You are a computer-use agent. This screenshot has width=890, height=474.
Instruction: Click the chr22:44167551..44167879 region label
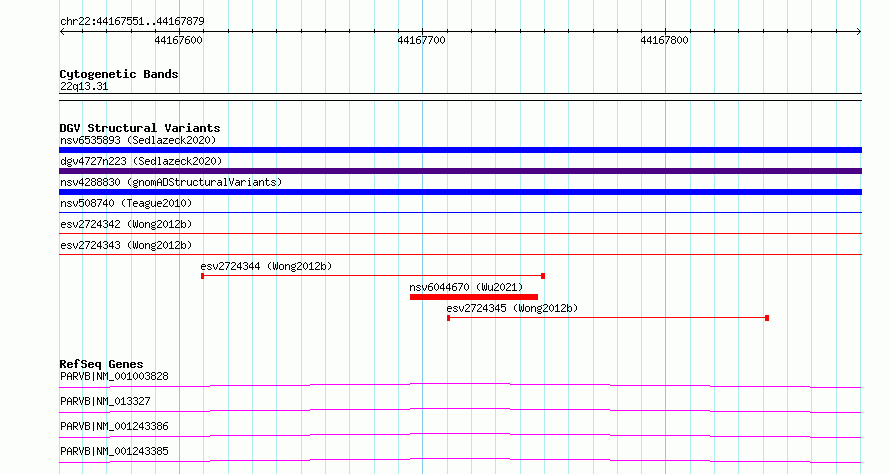(132, 21)
